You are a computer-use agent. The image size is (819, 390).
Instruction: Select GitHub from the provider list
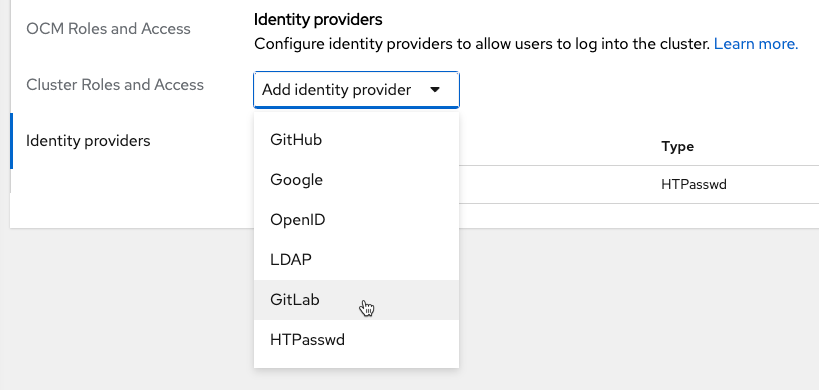pos(356,140)
